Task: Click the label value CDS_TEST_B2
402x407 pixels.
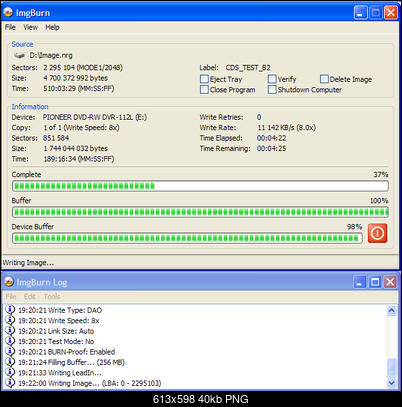Action: [248, 68]
